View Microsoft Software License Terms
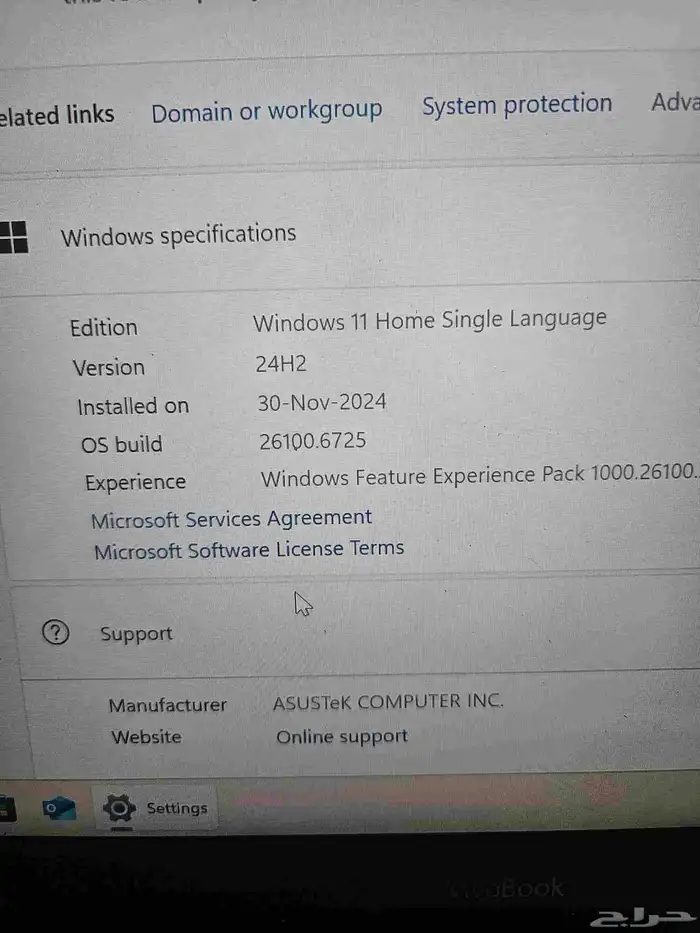Viewport: 700px width, 933px height. (248, 549)
